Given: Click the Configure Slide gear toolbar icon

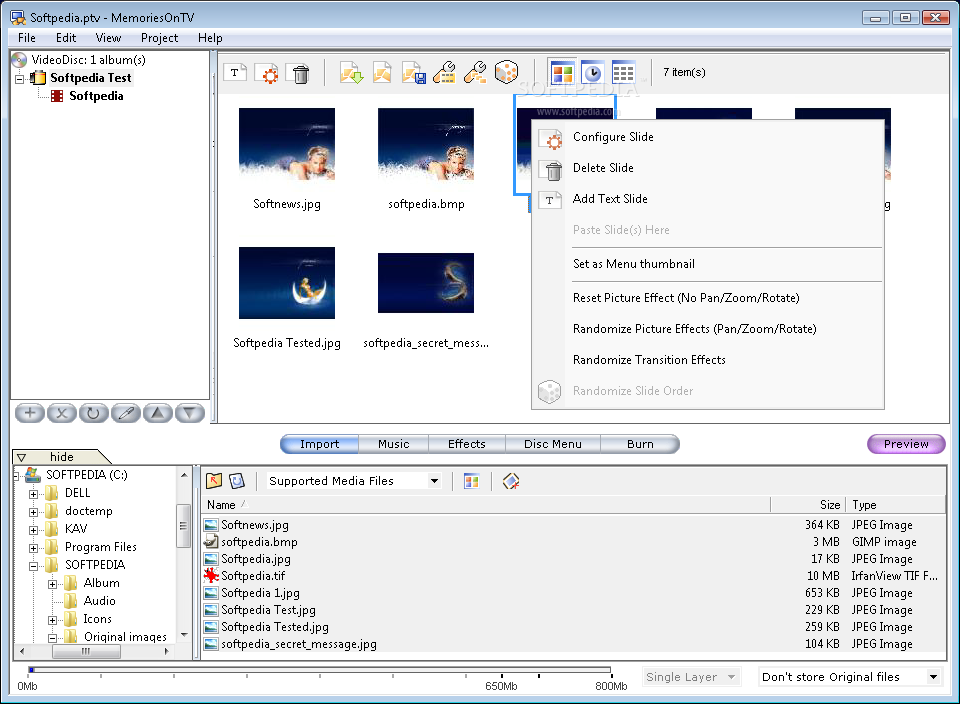Looking at the screenshot, I should click(x=268, y=73).
